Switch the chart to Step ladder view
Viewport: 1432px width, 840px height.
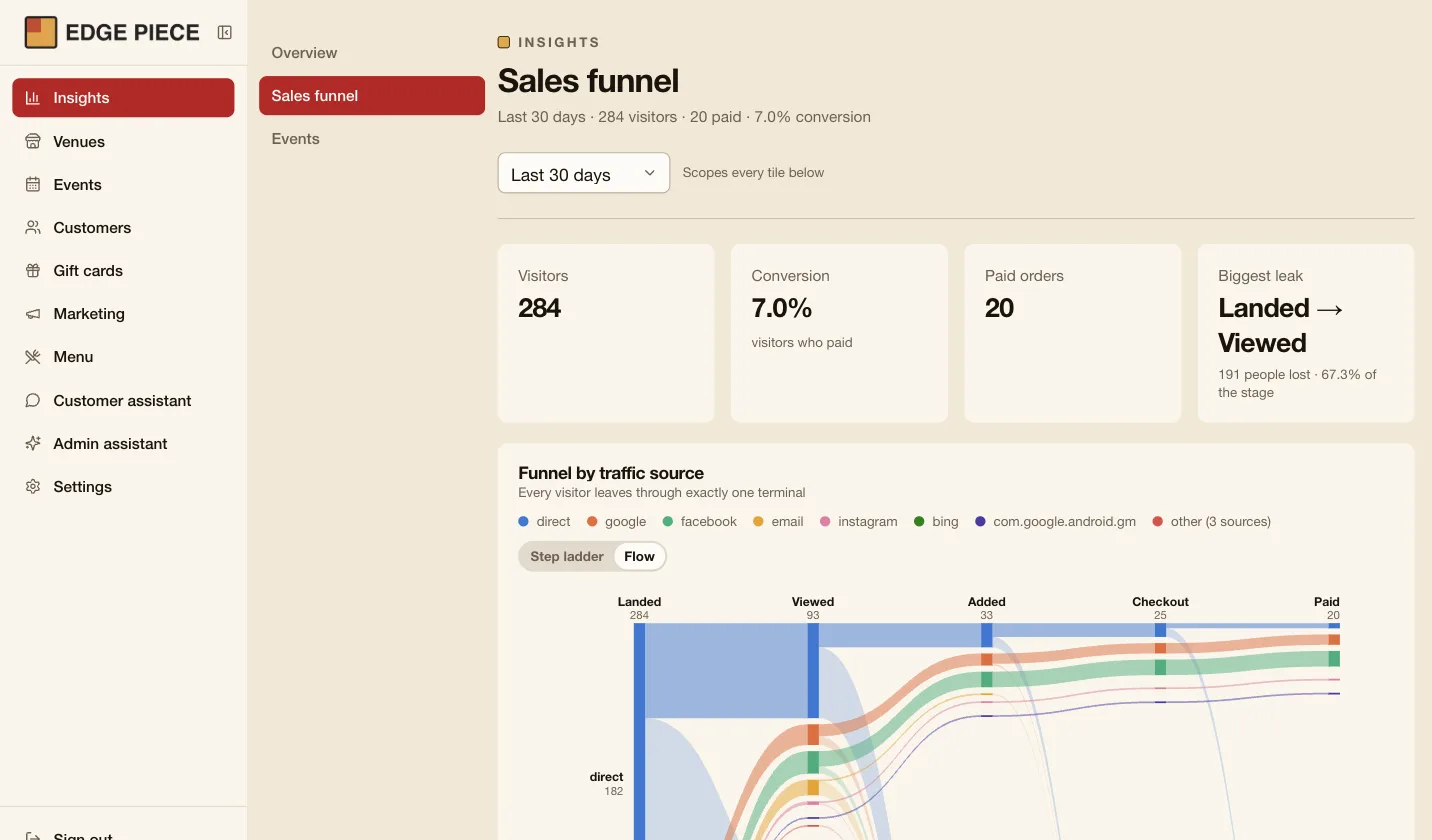pyautogui.click(x=567, y=556)
